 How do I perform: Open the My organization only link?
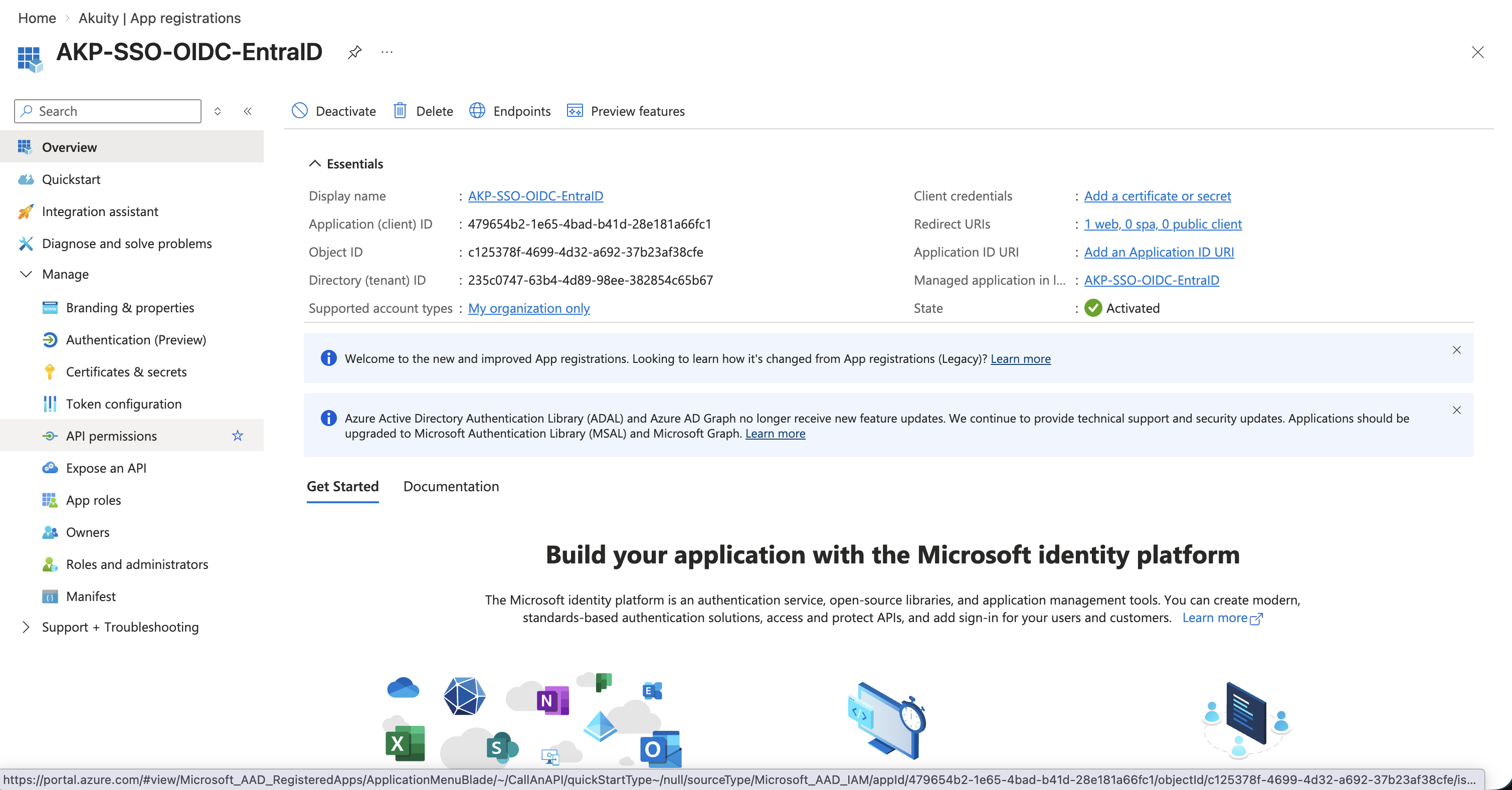click(x=528, y=308)
